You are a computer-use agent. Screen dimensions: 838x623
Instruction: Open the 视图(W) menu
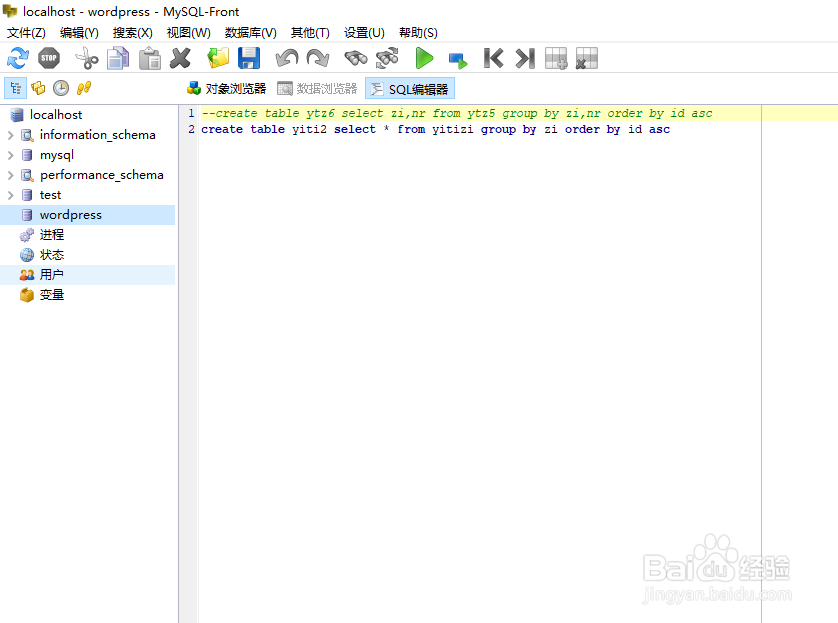point(188,33)
